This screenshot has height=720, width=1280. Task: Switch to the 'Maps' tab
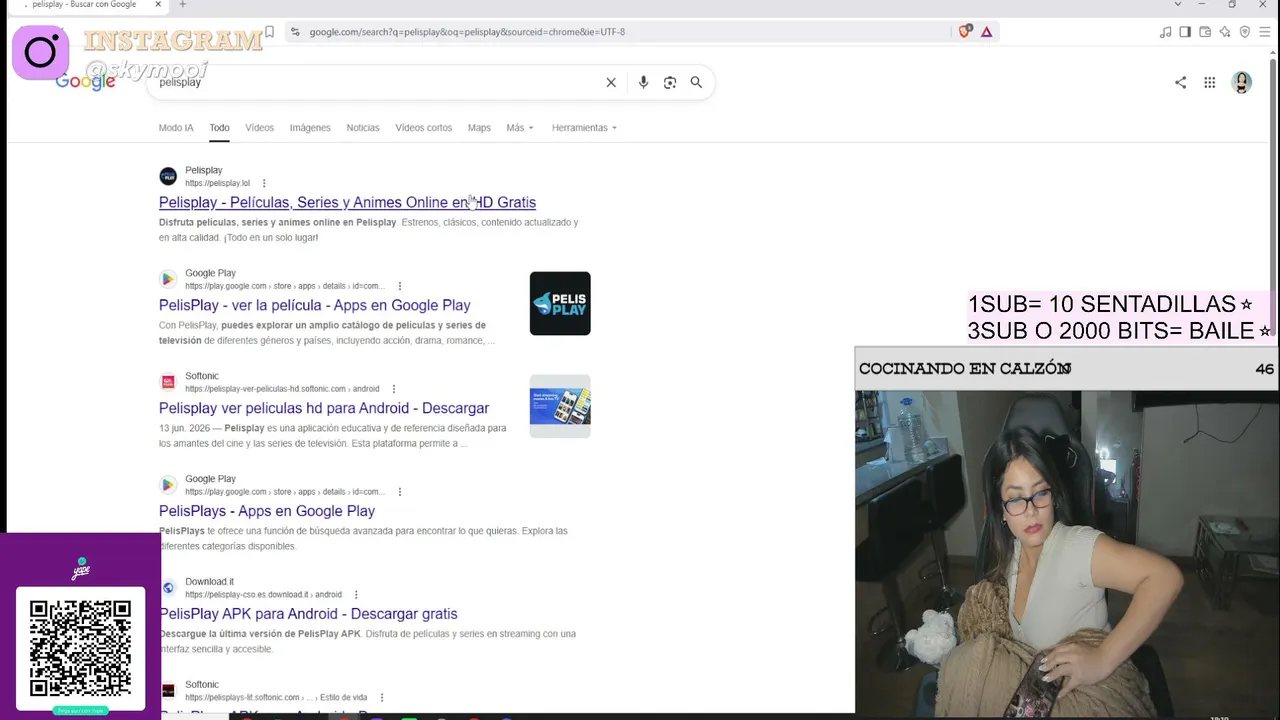[479, 128]
